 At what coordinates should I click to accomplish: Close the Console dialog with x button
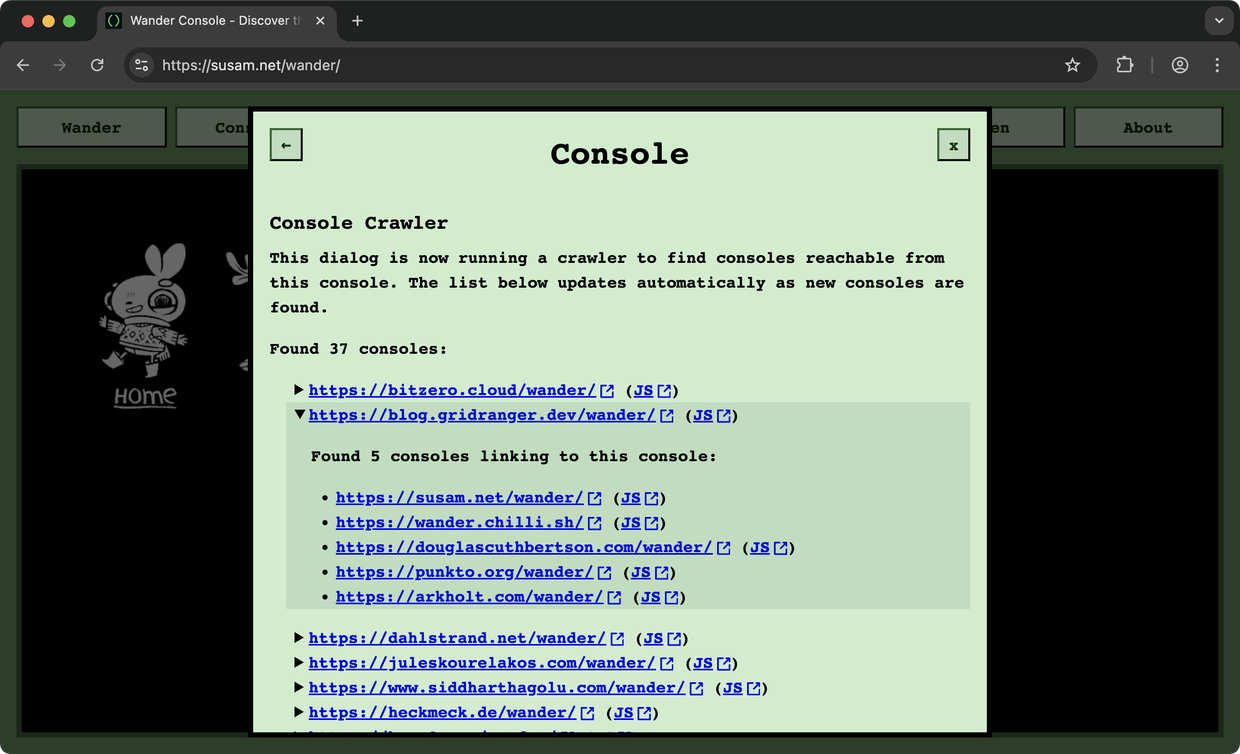click(953, 145)
